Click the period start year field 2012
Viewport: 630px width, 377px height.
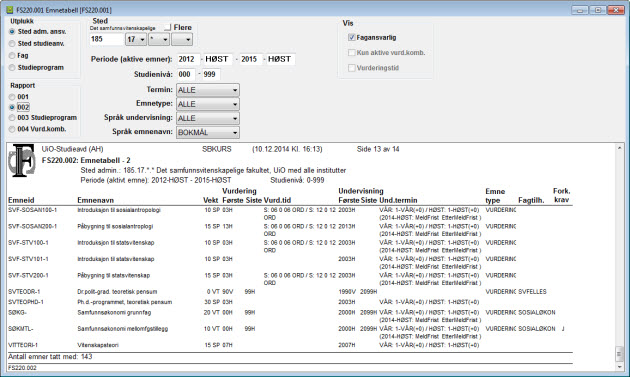pos(188,59)
